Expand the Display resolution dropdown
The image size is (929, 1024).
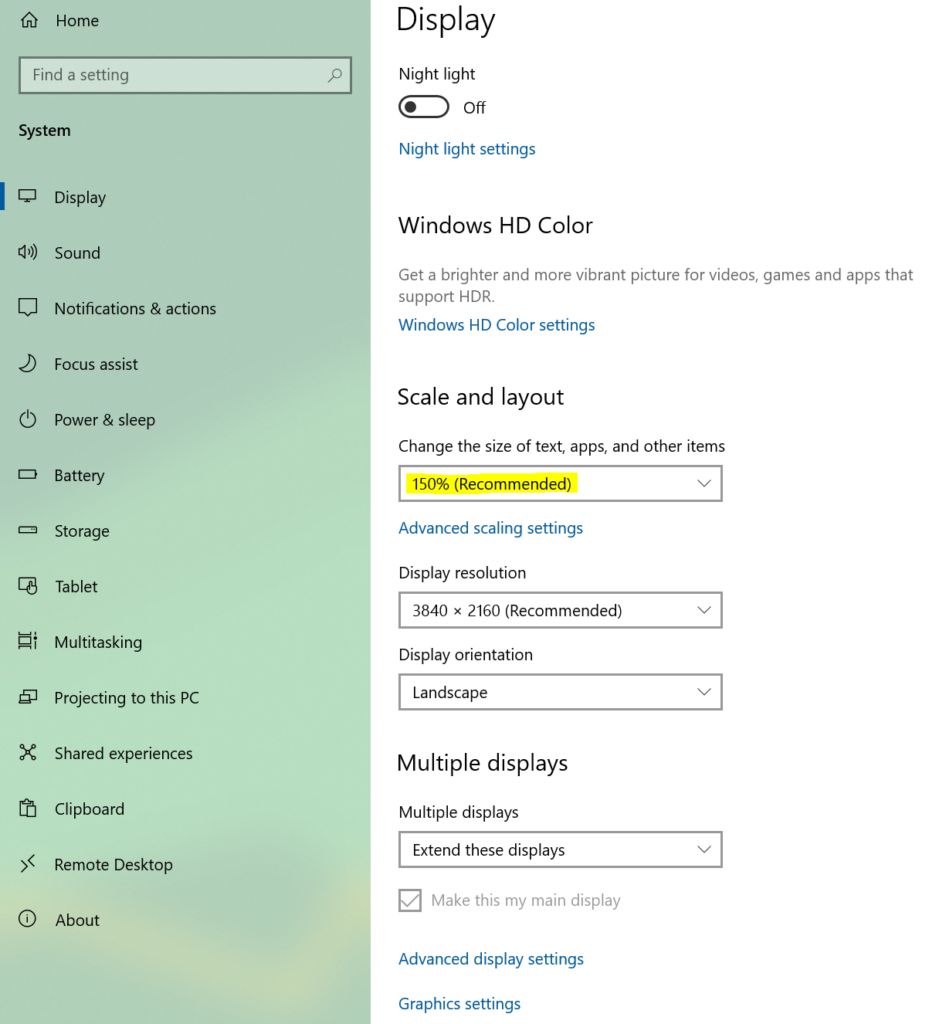[560, 610]
